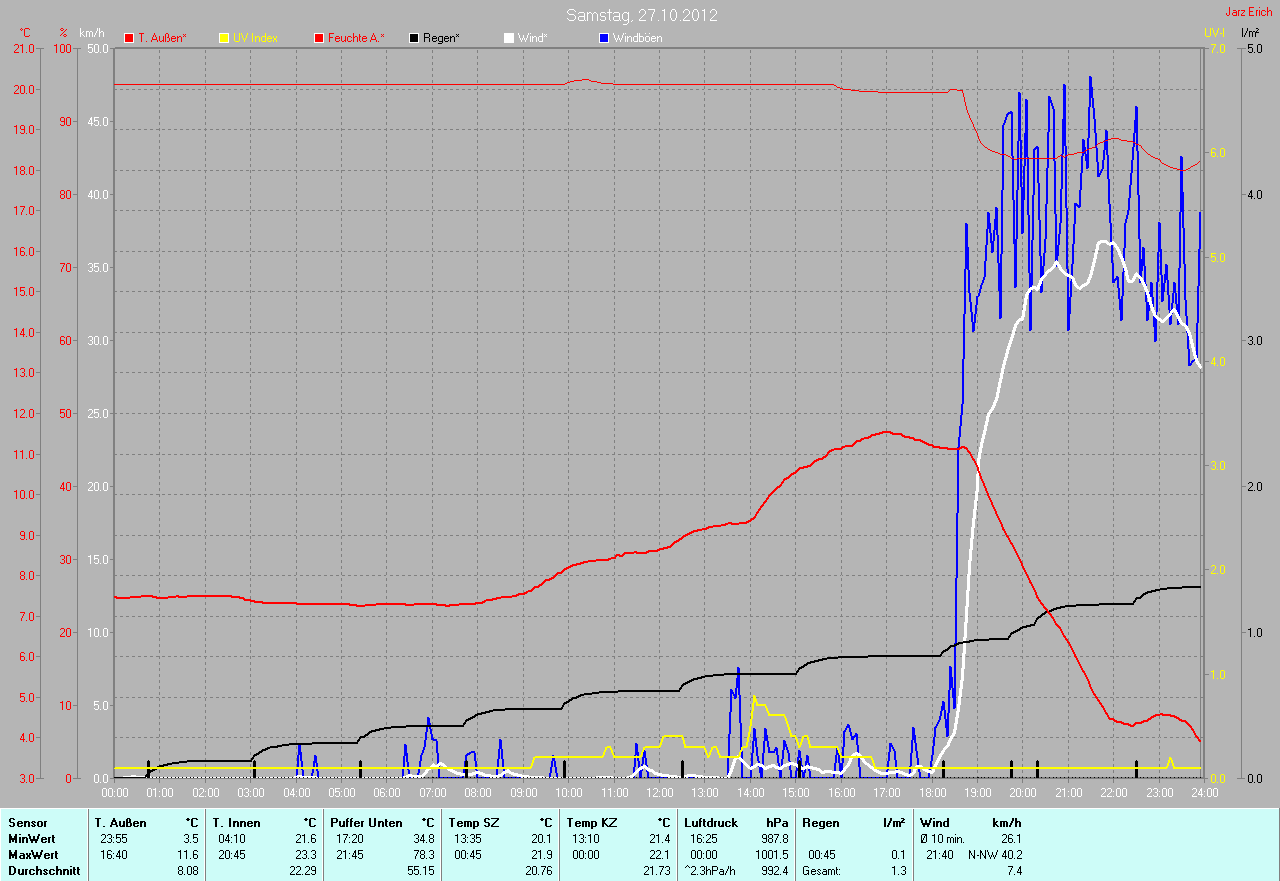Image resolution: width=1280 pixels, height=881 pixels.
Task: Click the black Regen legend swatch
Action: (414, 38)
